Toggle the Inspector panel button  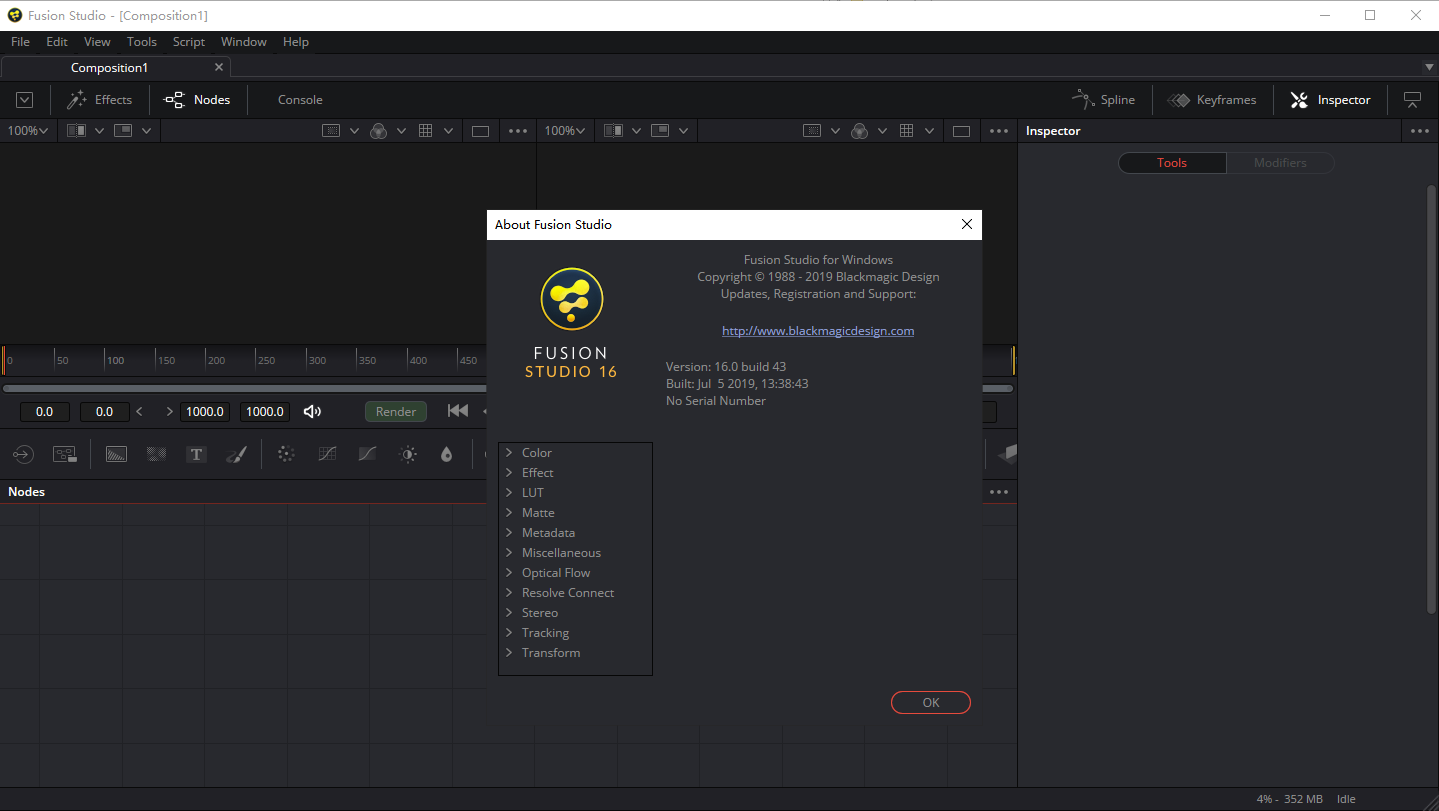(1329, 100)
